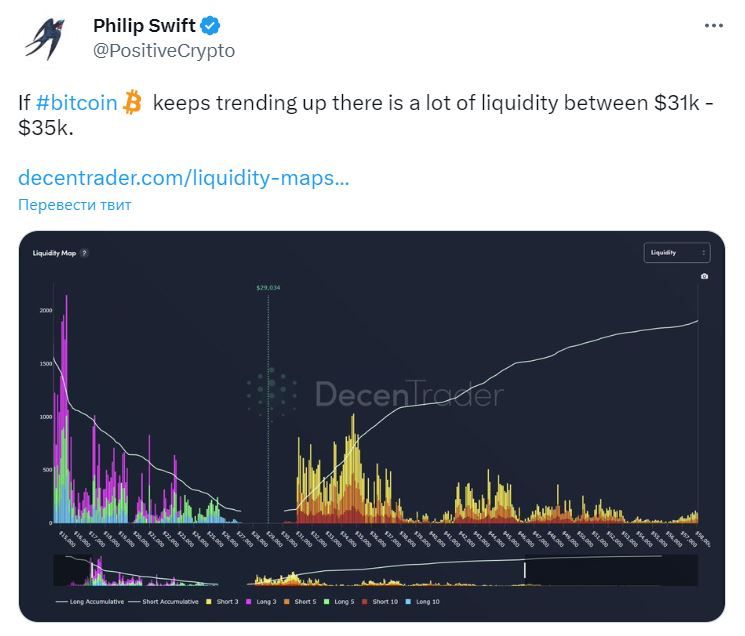Click the Liquidity Map help question mark
The height and width of the screenshot is (636, 745).
[x=84, y=253]
